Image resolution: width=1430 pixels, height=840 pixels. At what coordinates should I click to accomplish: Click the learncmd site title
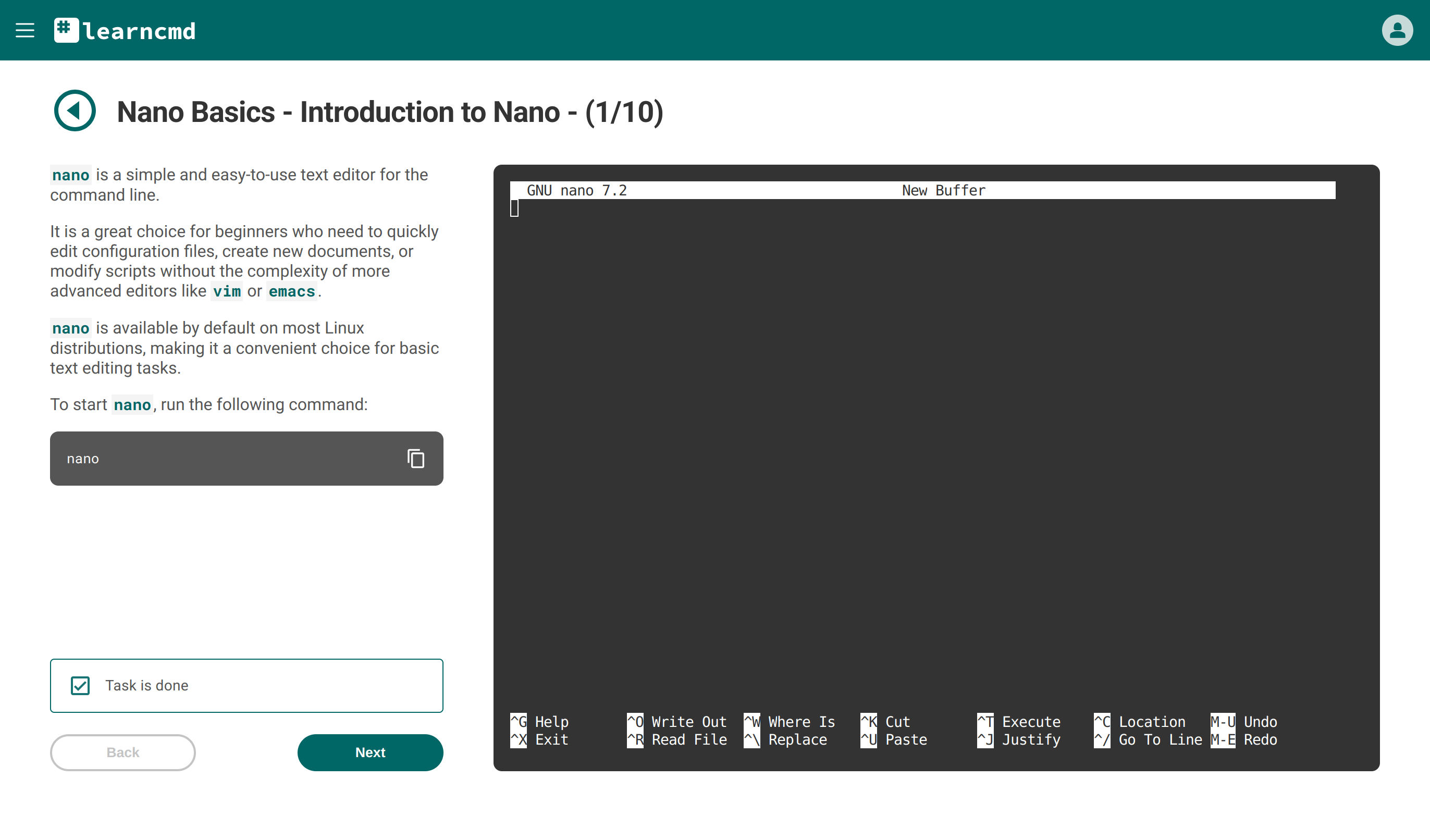coord(139,31)
